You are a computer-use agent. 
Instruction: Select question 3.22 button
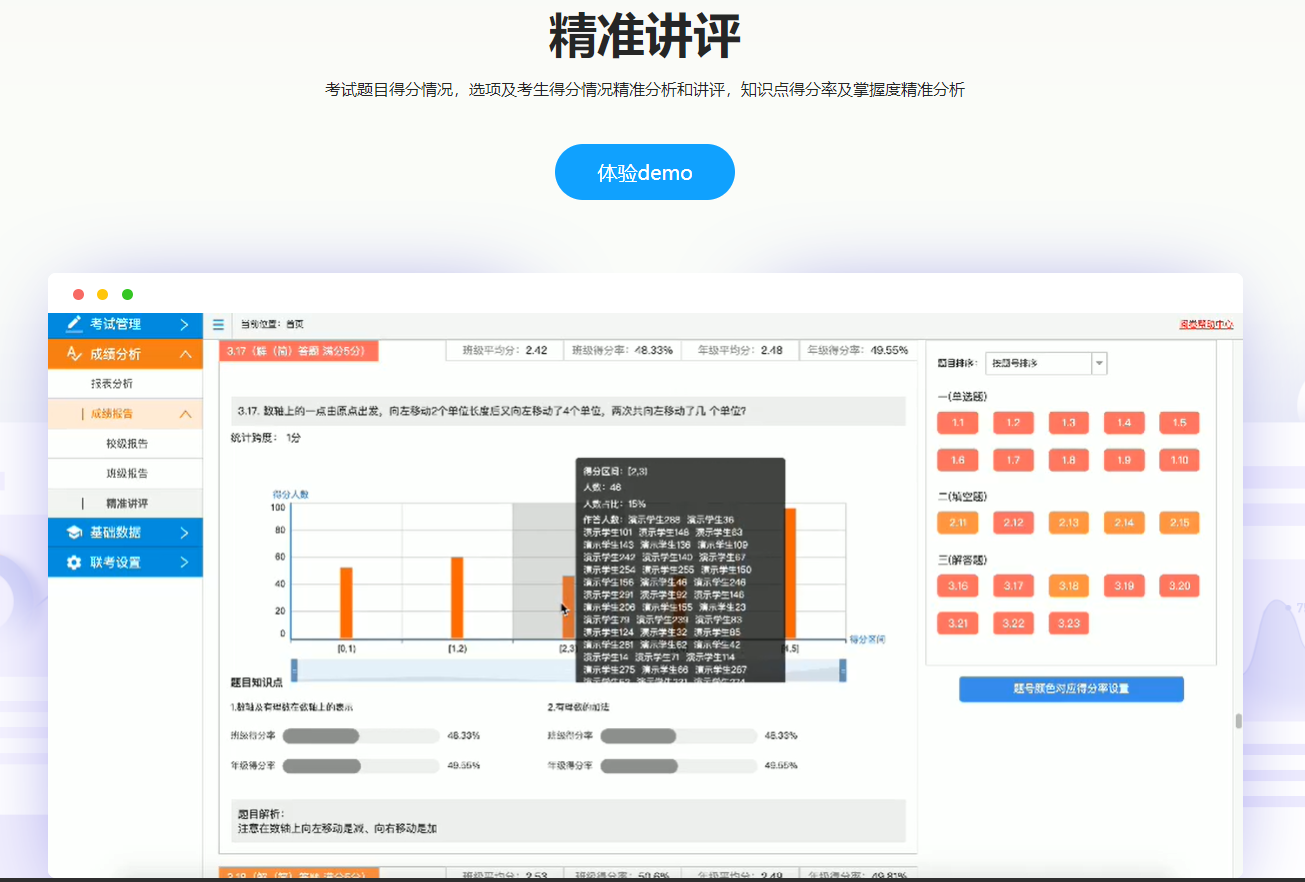[x=1013, y=623]
